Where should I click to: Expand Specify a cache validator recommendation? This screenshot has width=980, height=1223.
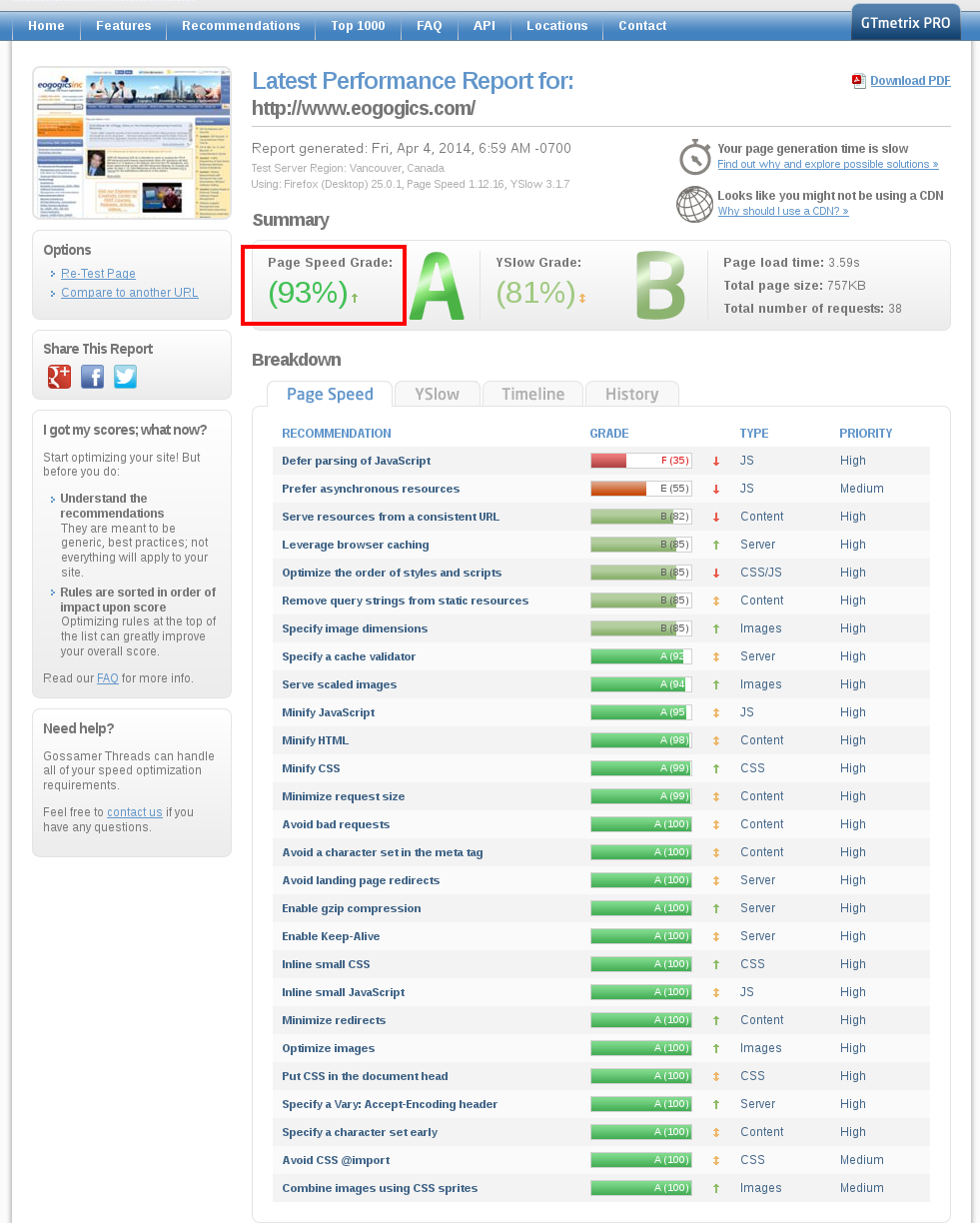pos(349,656)
